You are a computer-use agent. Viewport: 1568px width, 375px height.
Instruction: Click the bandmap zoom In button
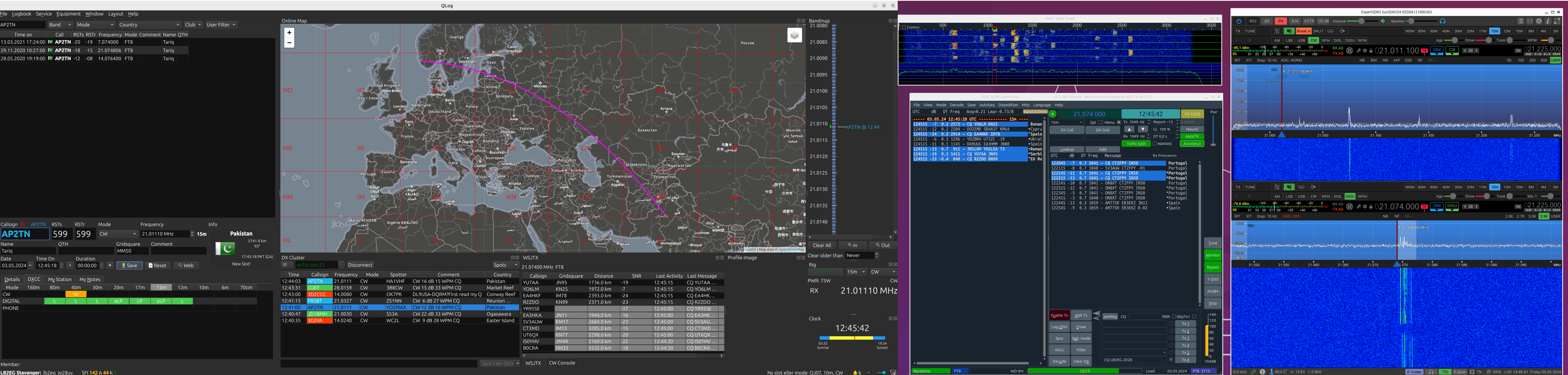pyautogui.click(x=853, y=246)
